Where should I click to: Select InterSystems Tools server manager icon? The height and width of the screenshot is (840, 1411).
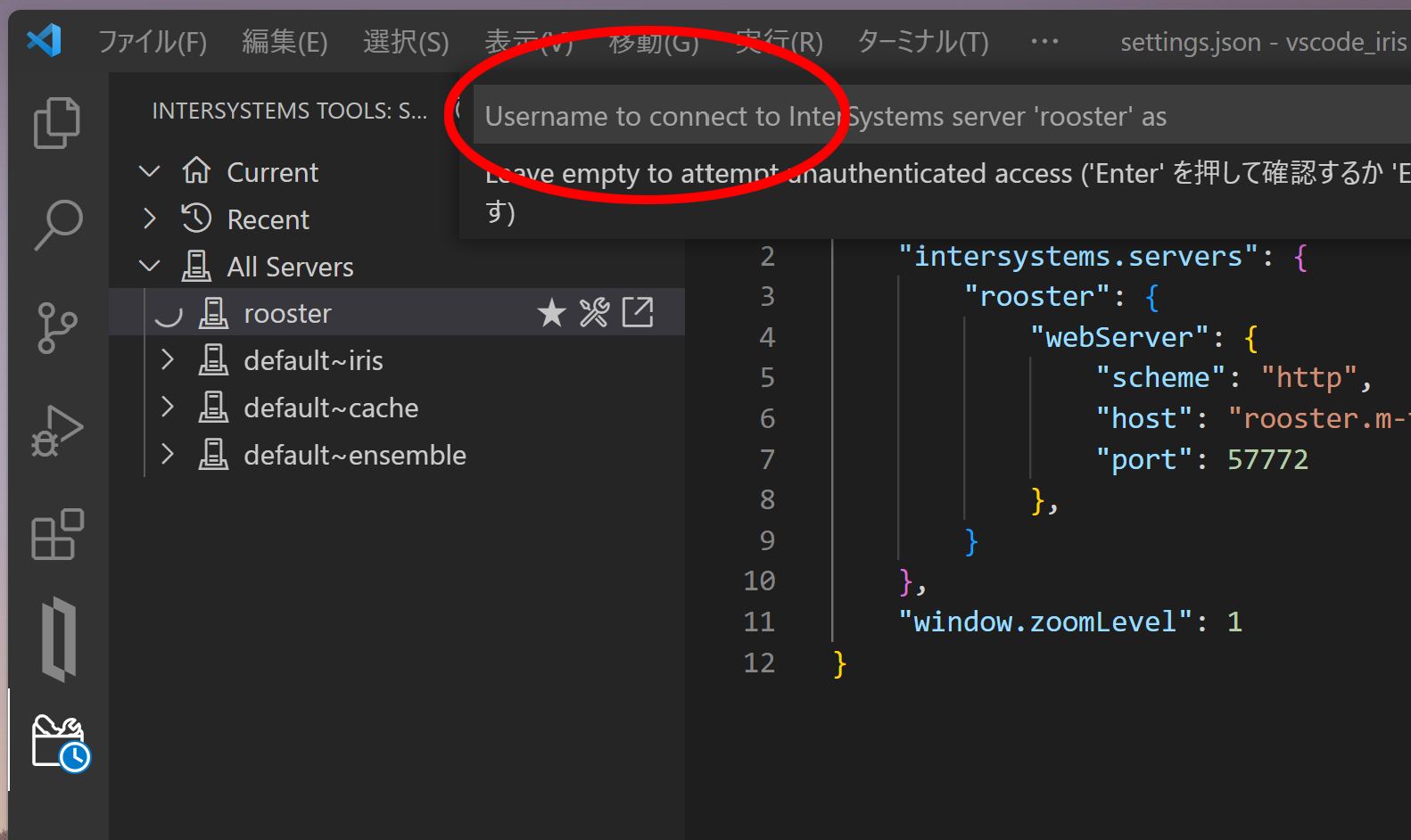[x=59, y=742]
